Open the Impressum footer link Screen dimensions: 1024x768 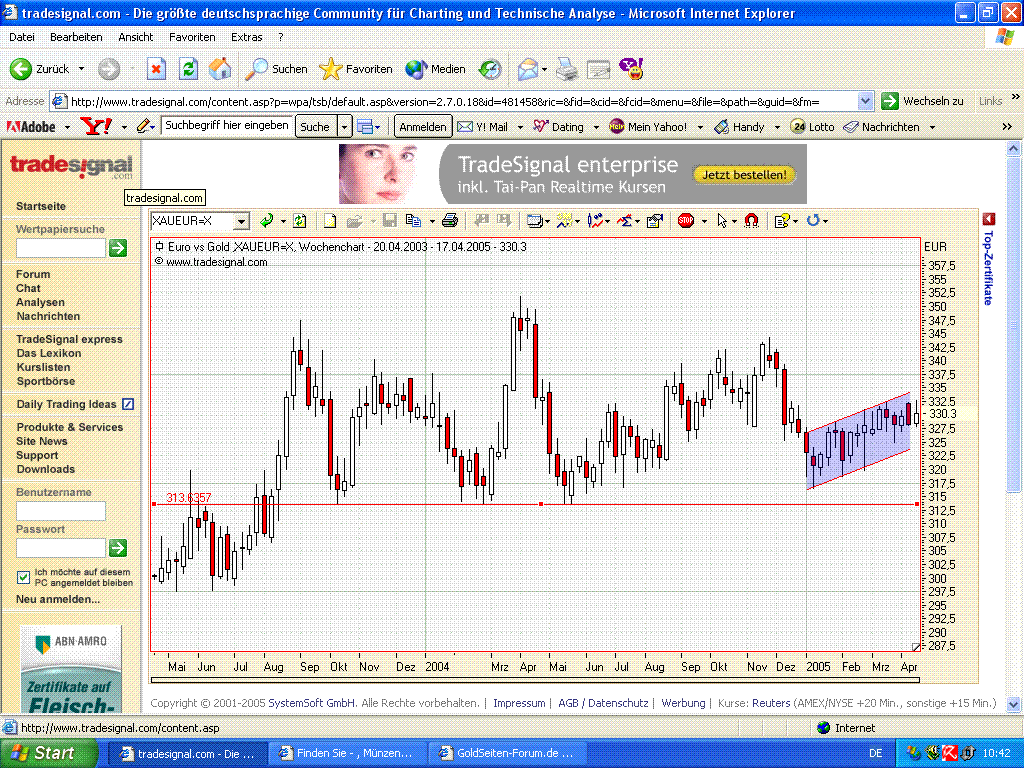pos(519,703)
